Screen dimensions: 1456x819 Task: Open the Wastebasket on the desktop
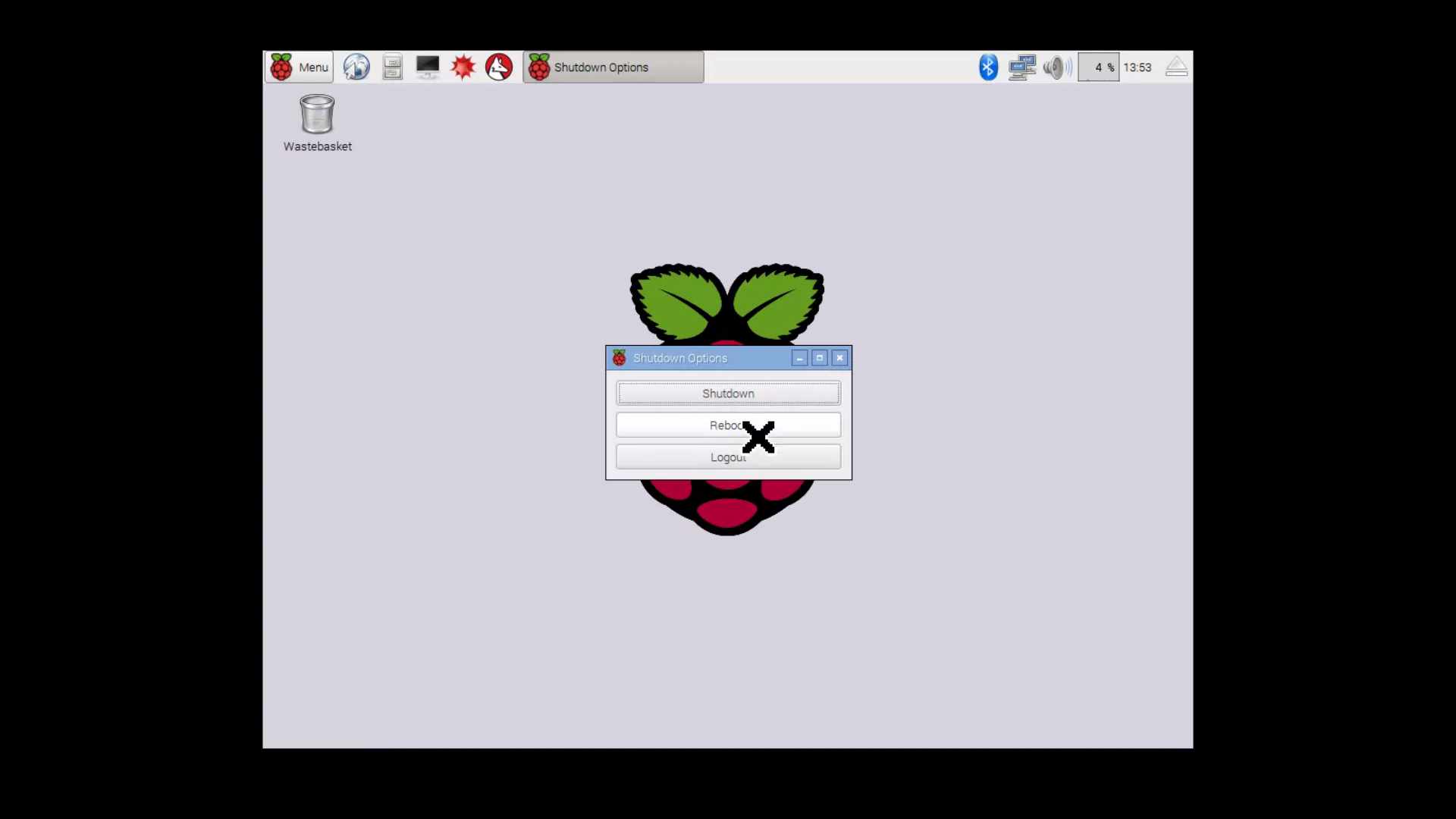coord(316,115)
